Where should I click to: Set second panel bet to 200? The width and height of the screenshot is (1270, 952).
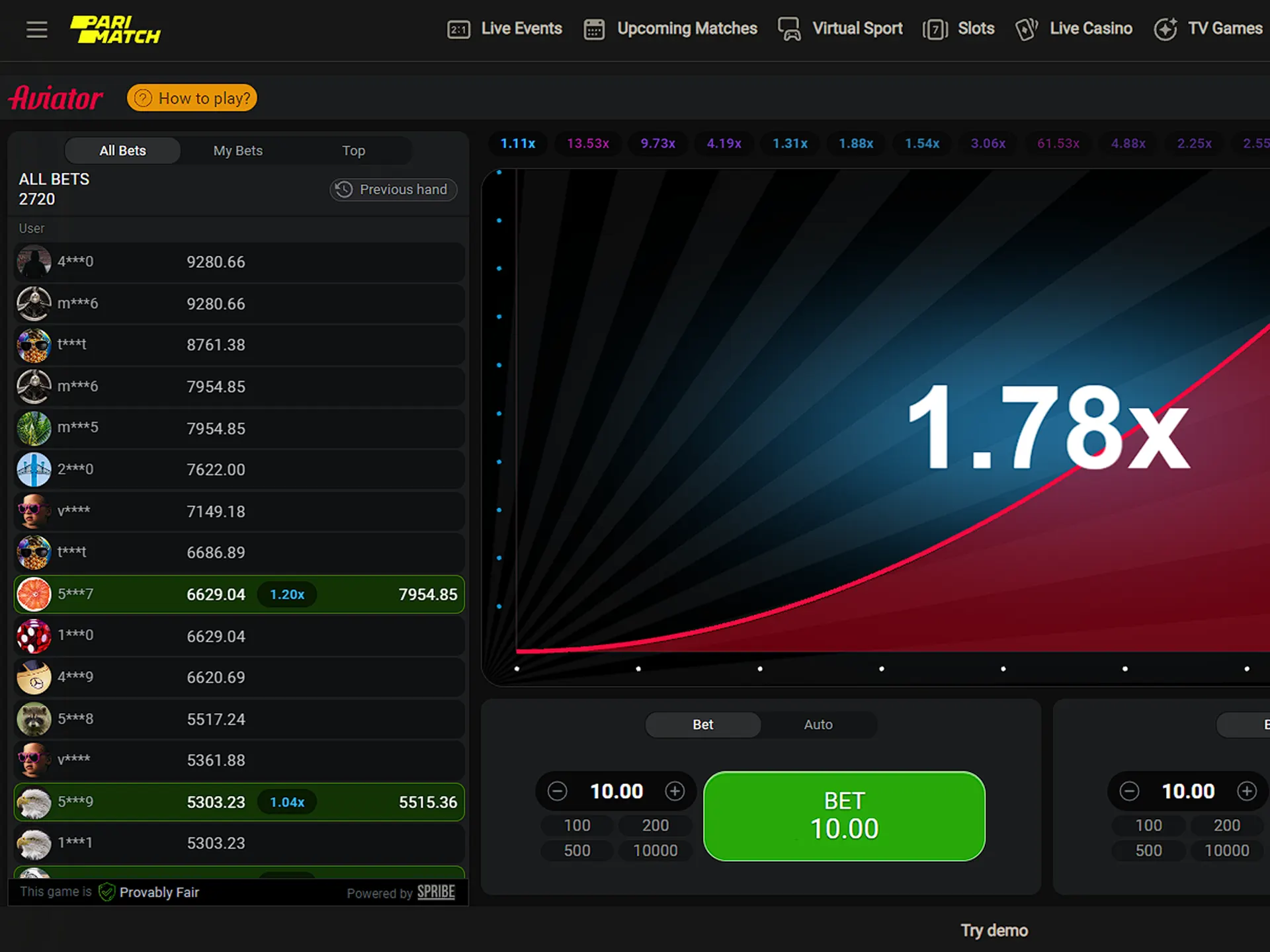1227,825
